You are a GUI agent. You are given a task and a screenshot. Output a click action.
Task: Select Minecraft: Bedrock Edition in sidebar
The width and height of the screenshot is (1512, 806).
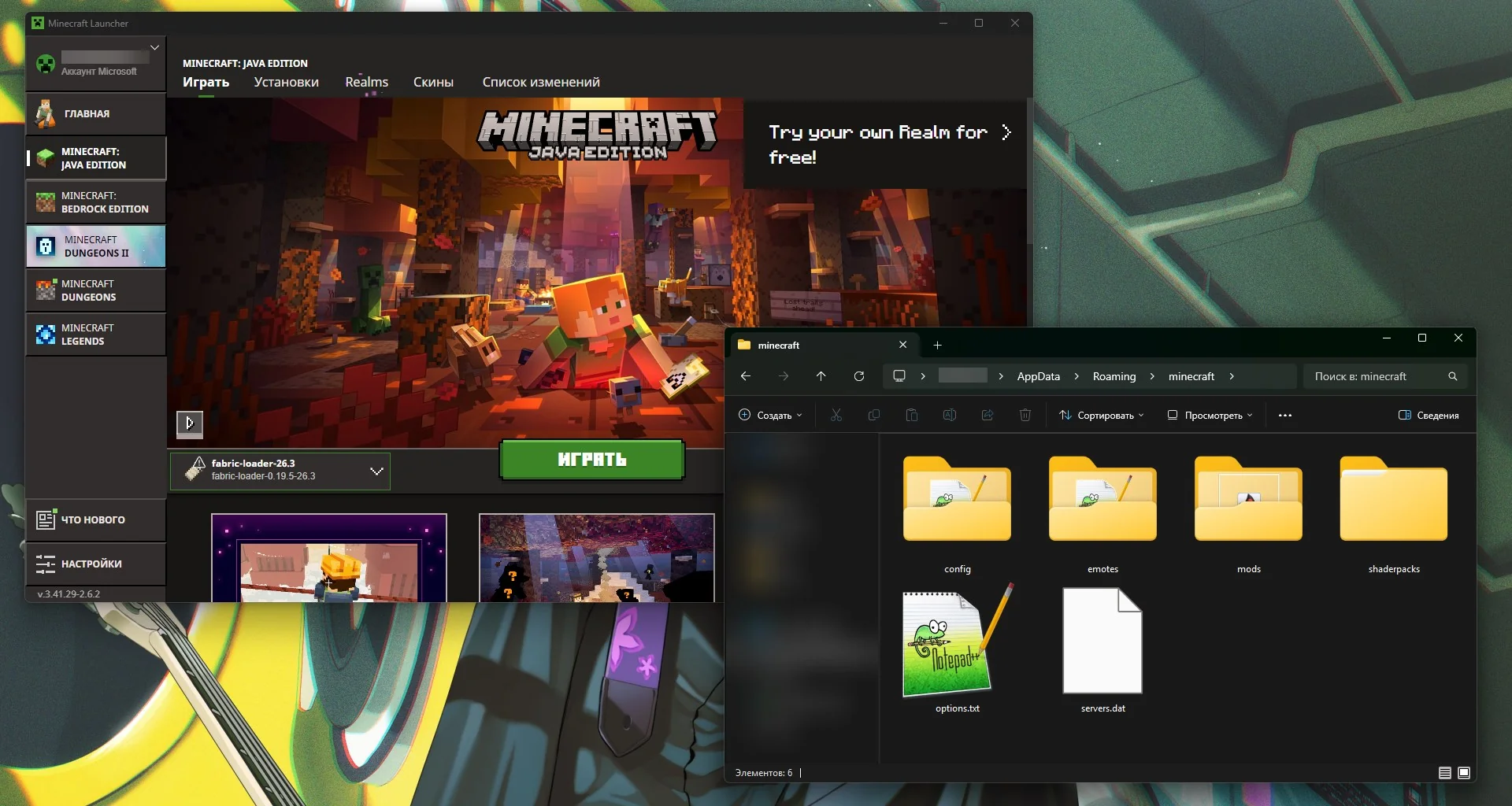(x=95, y=201)
